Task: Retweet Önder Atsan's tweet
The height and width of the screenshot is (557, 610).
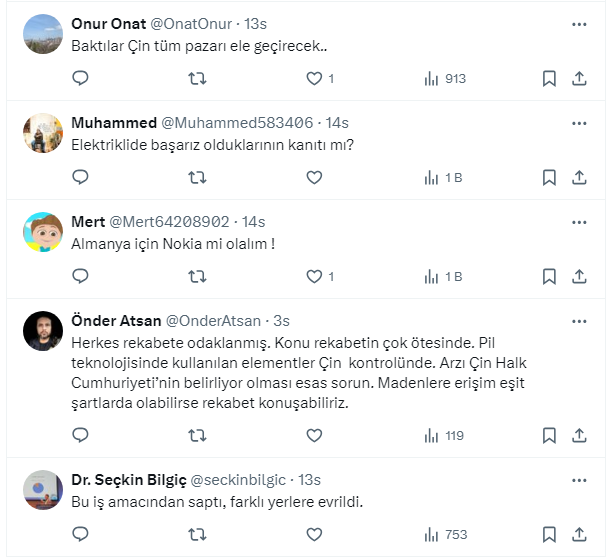Action: [x=198, y=435]
